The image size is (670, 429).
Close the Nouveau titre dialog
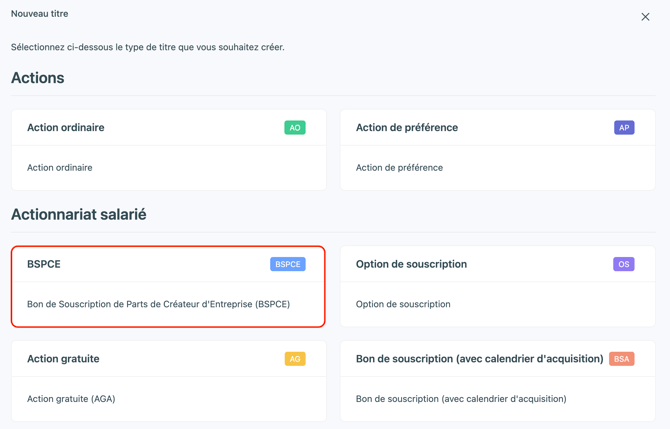(645, 17)
